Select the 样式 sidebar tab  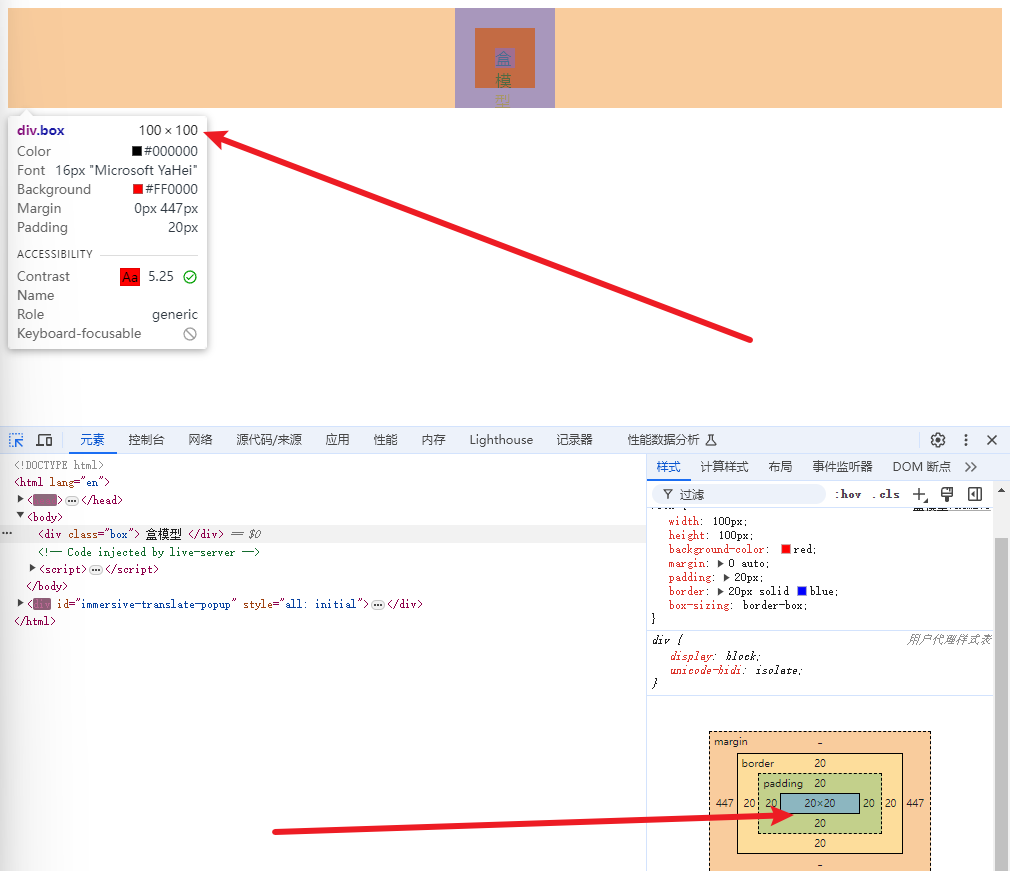pos(669,467)
